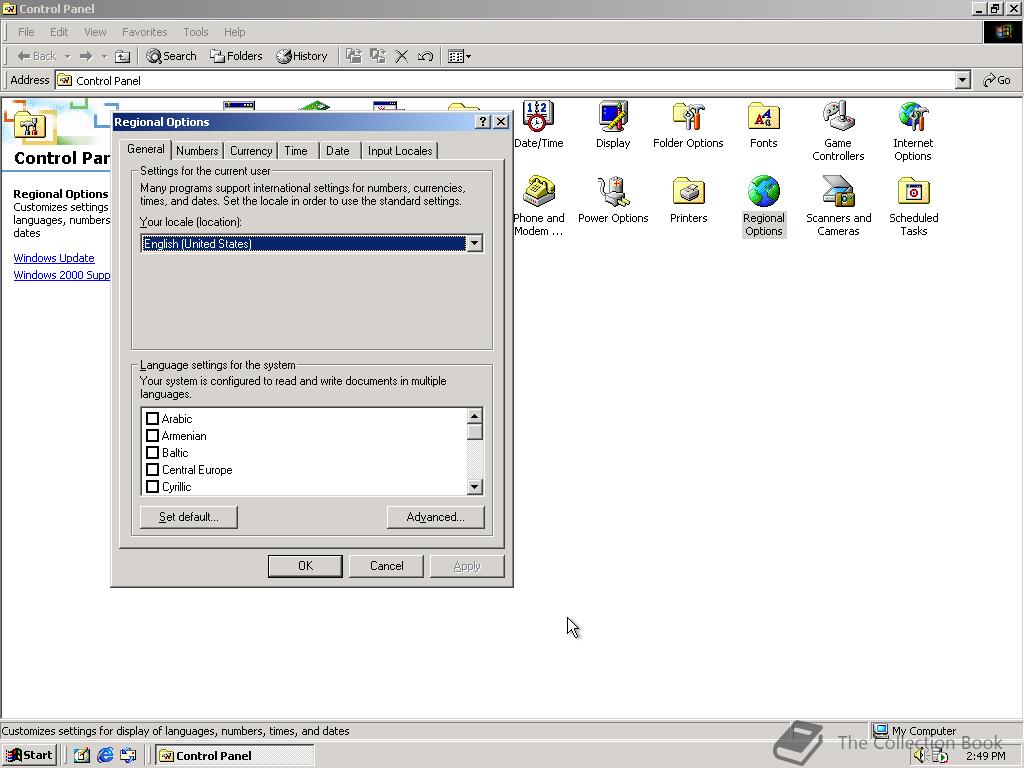Image resolution: width=1024 pixels, height=768 pixels.
Task: Open the Help menu
Action: 234,32
